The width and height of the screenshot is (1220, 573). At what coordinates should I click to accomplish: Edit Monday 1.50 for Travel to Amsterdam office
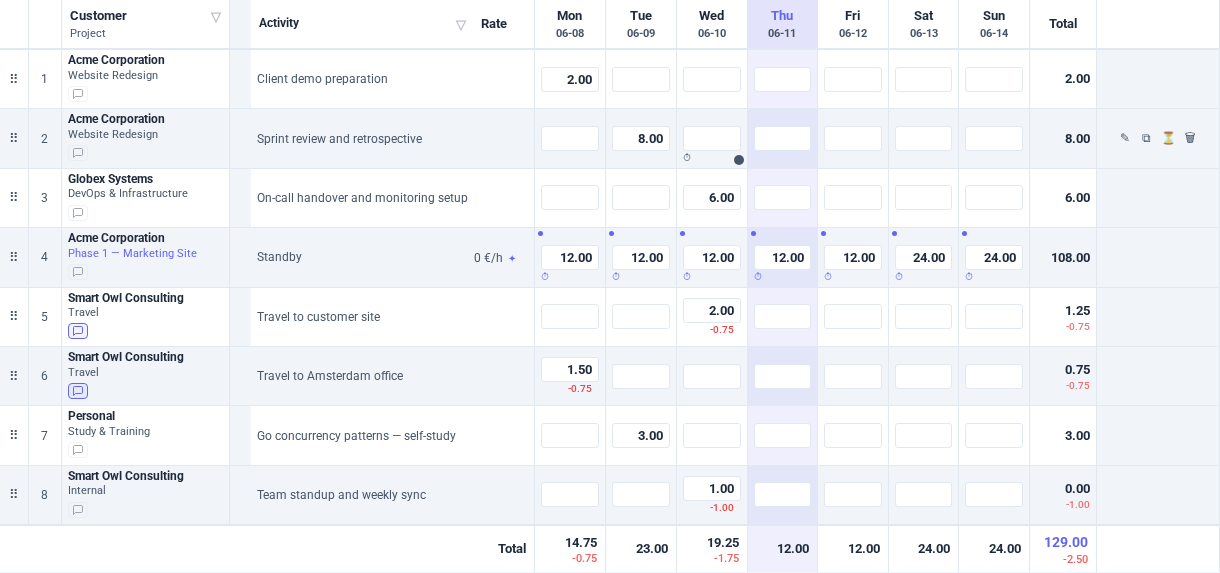pos(570,370)
